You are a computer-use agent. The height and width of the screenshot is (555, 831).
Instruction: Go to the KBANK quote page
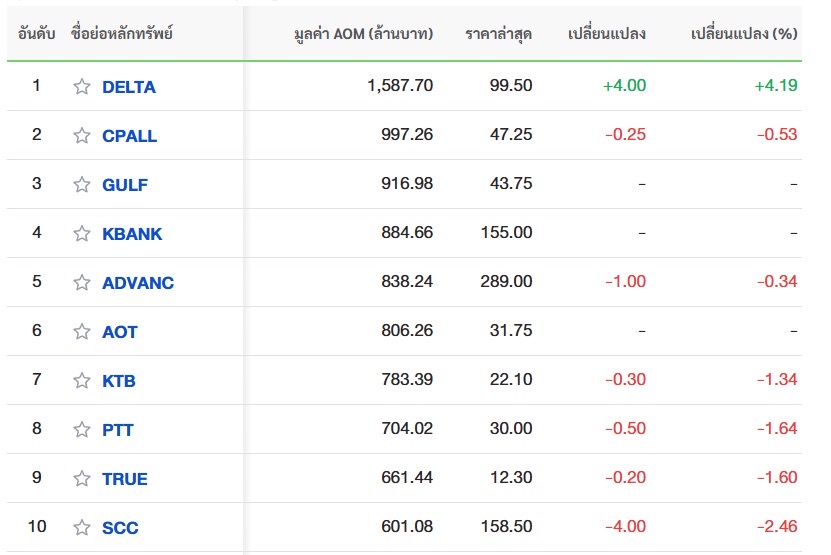tap(132, 234)
